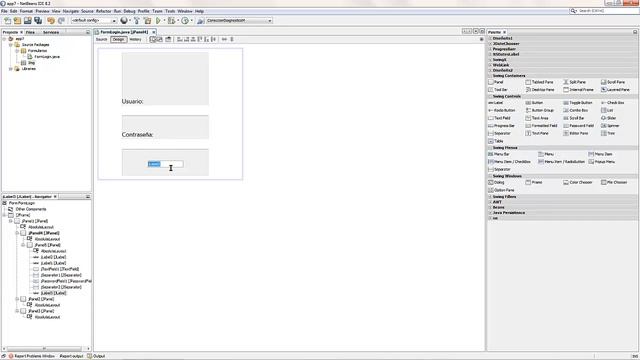The image size is (640, 360).
Task: Select the Password Field palette component
Action: [578, 126]
